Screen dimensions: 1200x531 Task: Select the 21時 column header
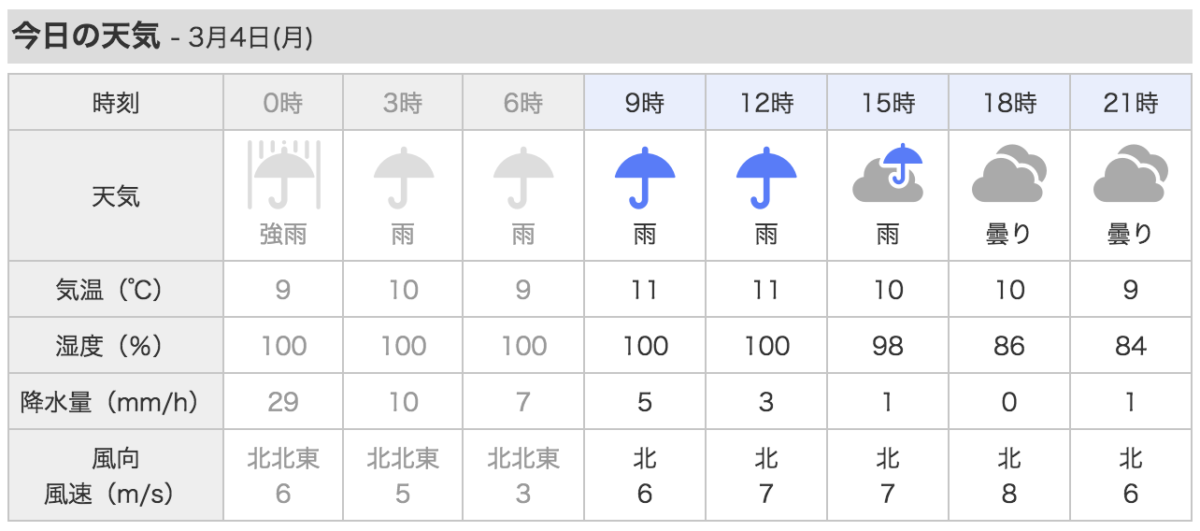coord(1131,102)
